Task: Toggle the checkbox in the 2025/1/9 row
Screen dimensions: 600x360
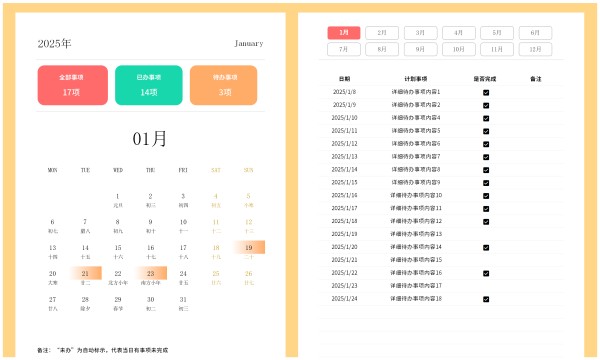Action: click(486, 106)
